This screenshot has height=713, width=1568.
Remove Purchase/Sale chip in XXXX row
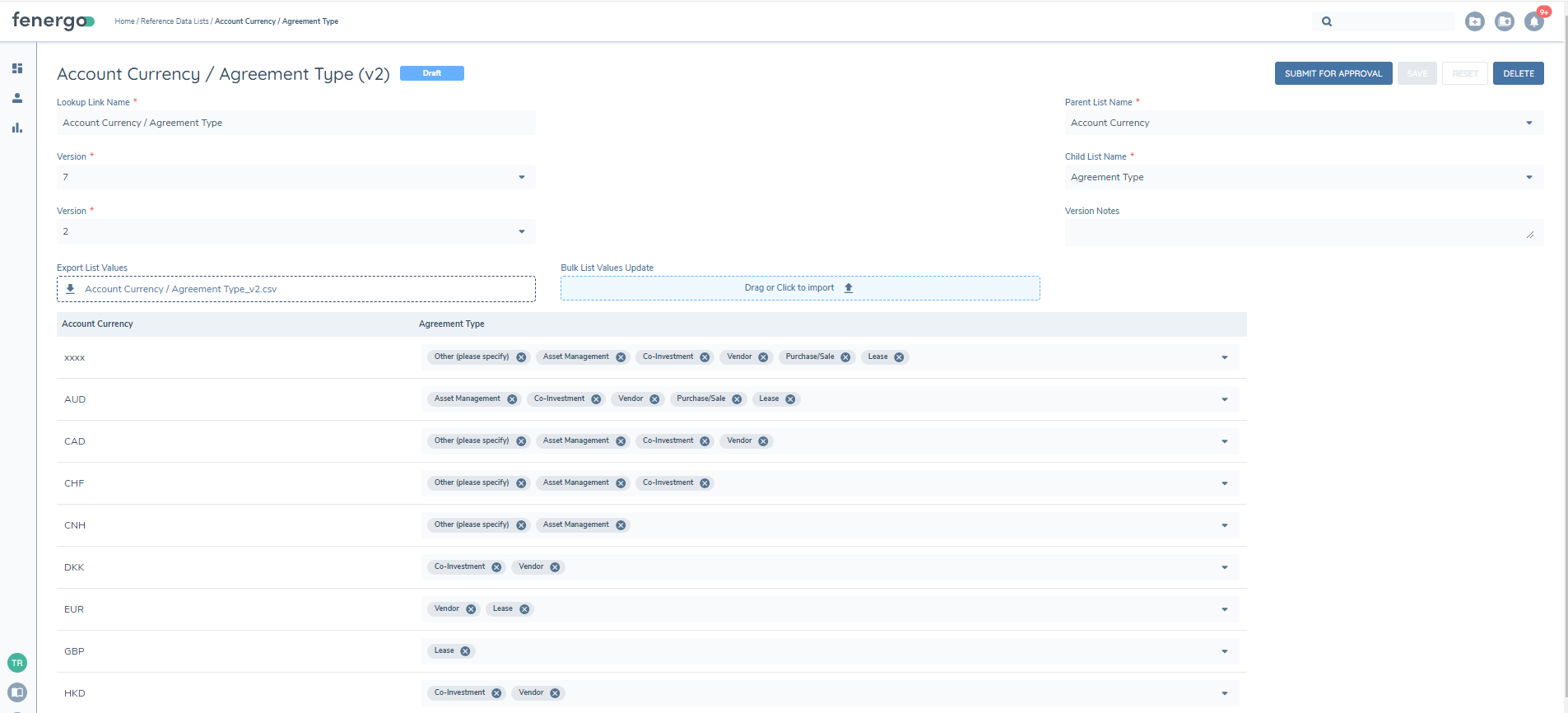pos(845,357)
